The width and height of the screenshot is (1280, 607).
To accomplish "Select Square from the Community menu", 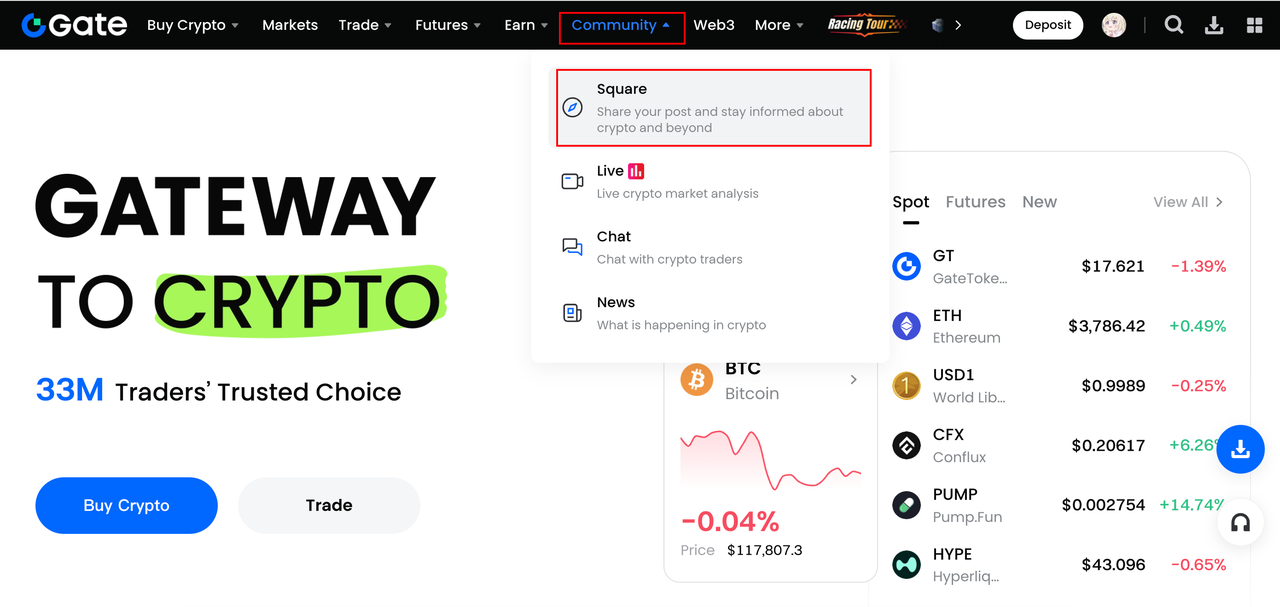I will (x=714, y=108).
